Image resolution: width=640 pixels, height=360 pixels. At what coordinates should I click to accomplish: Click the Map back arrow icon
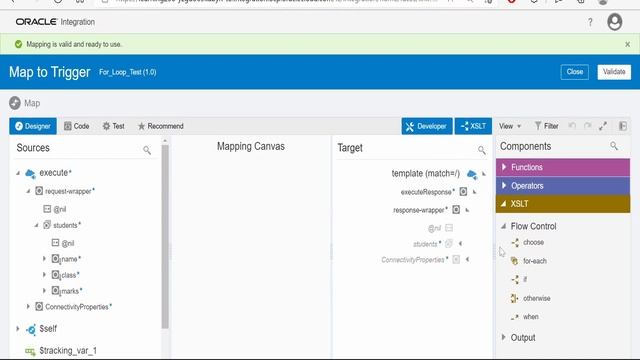(15, 103)
